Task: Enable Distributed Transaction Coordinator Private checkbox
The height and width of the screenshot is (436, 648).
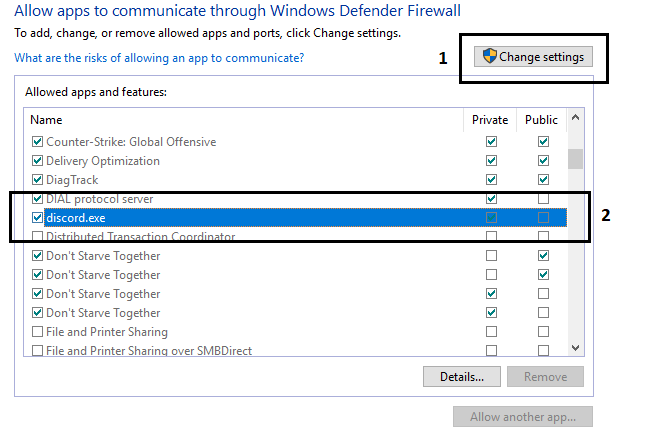Action: pyautogui.click(x=491, y=236)
